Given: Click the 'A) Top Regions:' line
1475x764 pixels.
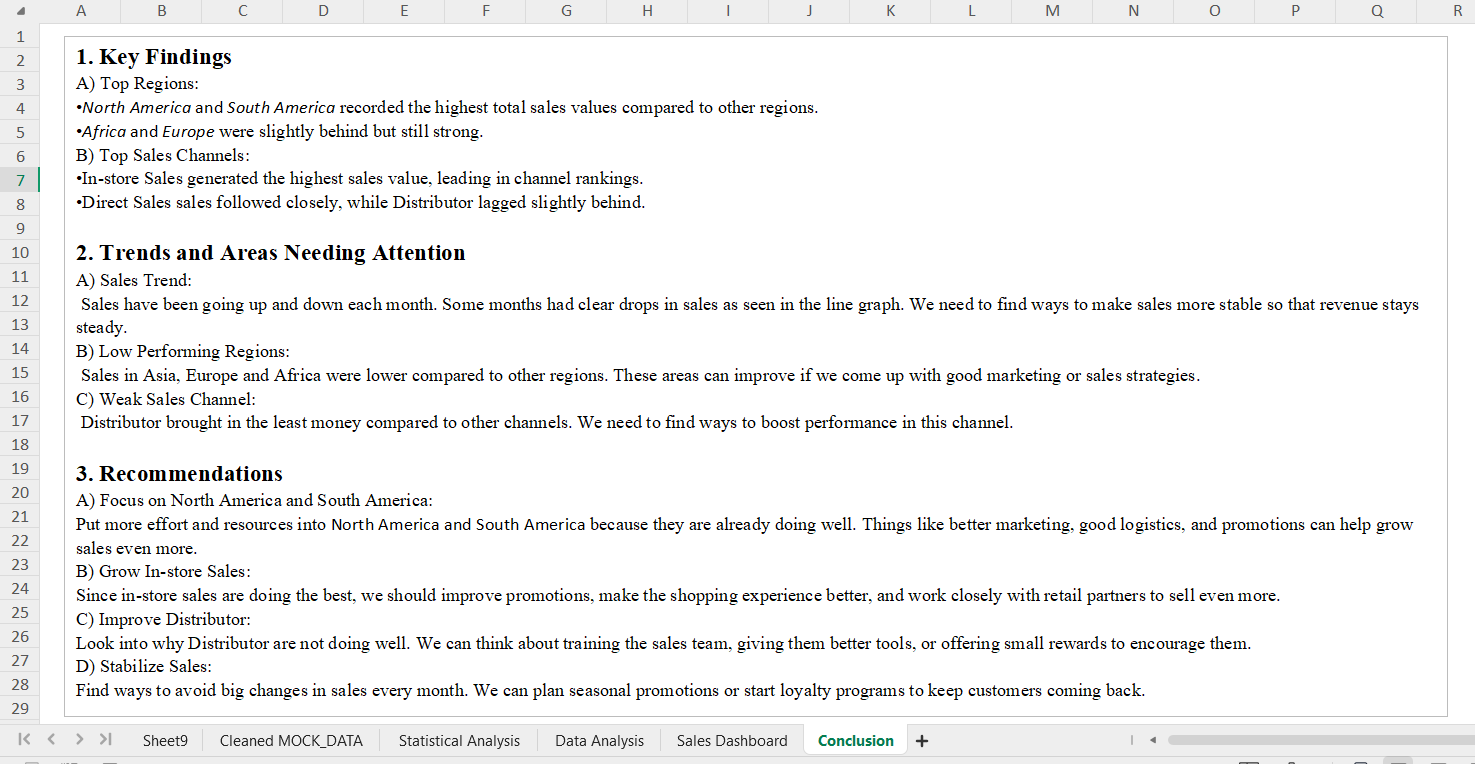Looking at the screenshot, I should click(137, 84).
